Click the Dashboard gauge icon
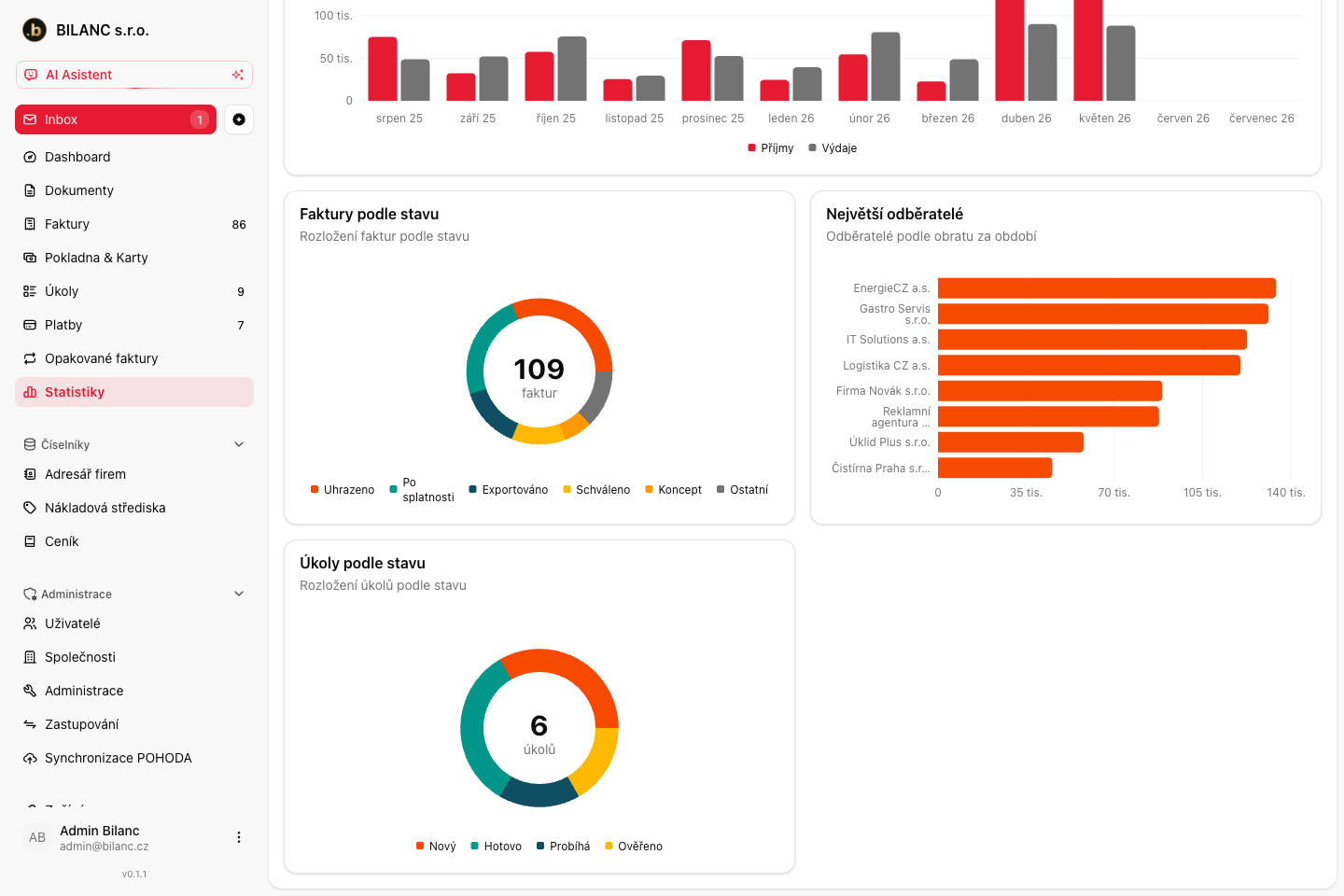 coord(30,157)
